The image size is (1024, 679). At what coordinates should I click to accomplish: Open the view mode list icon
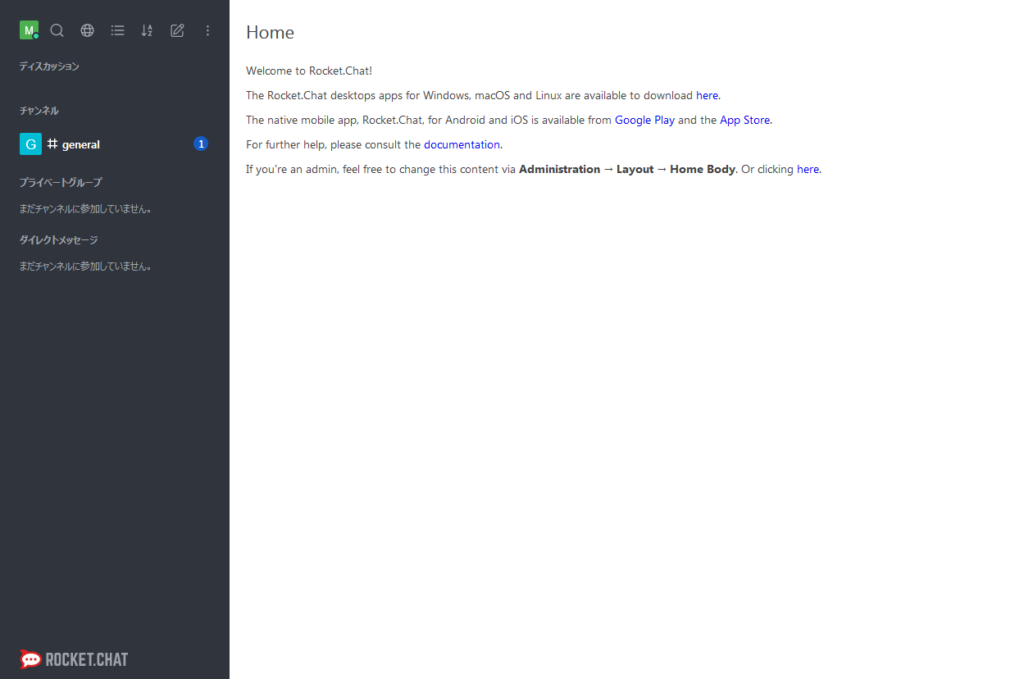tap(117, 31)
